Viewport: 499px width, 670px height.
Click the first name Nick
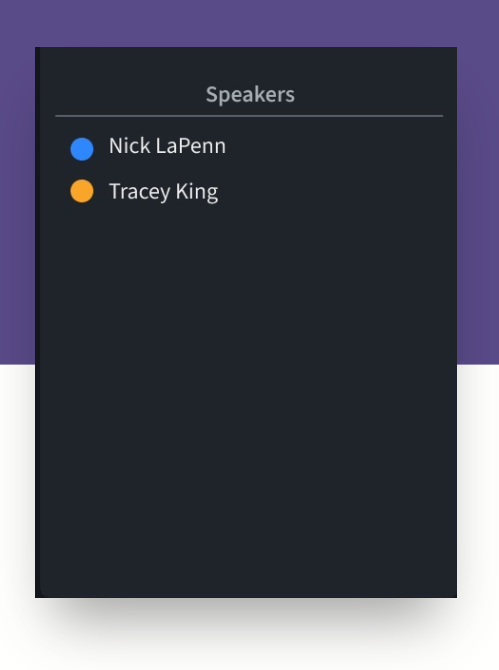point(129,146)
